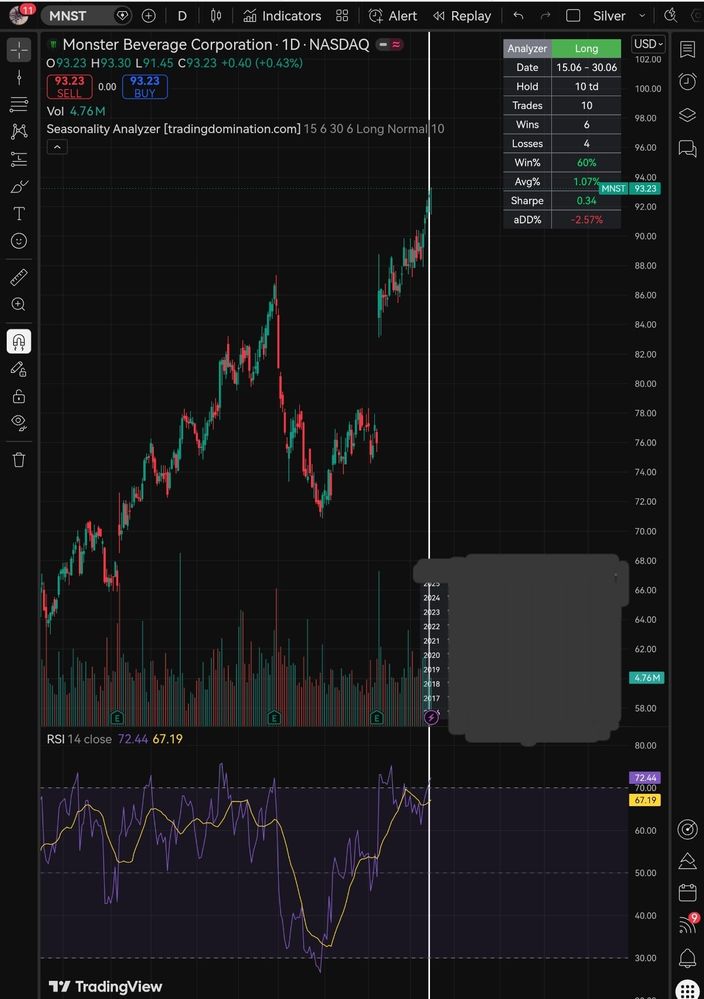Click the MNST 93.23 price label

(x=630, y=189)
